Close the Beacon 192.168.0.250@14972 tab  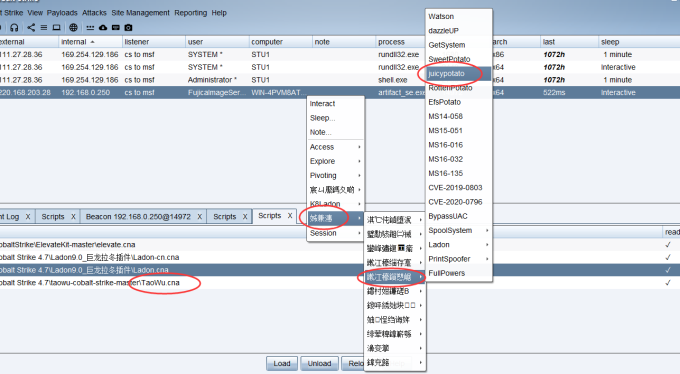[x=199, y=217]
